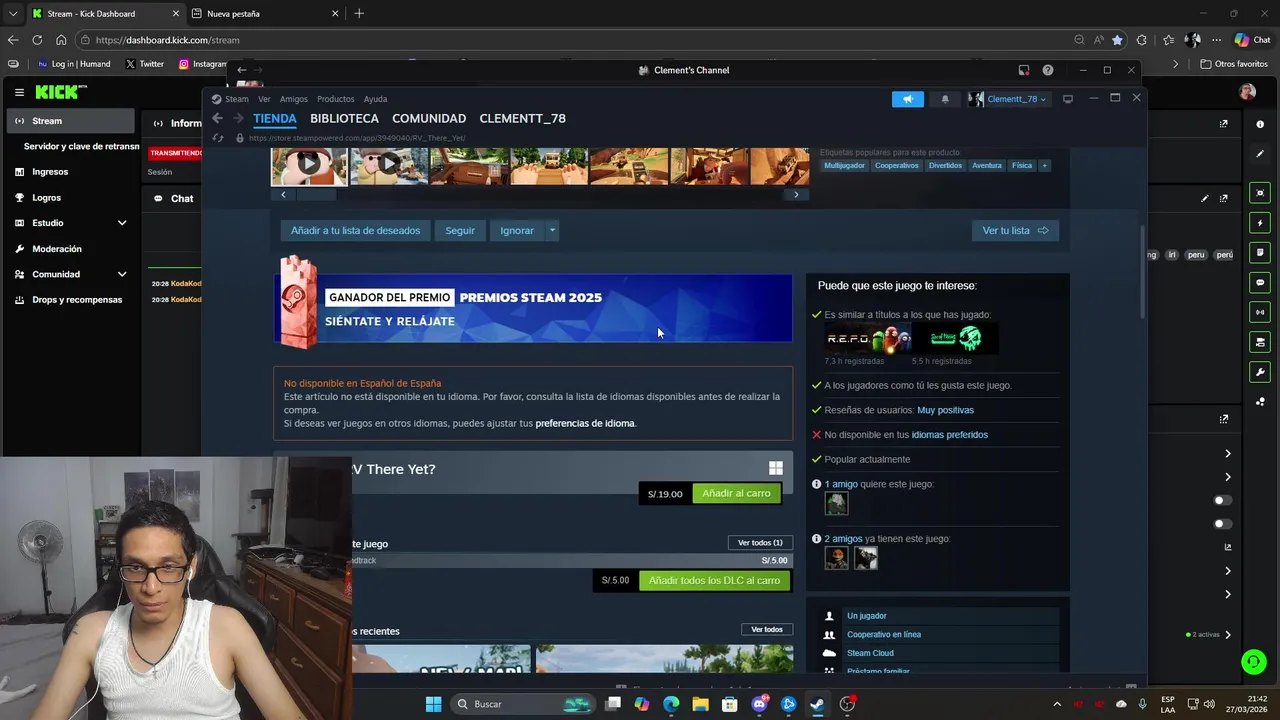This screenshot has height=720, width=1280.
Task: Click the browser home button
Action: [61, 40]
